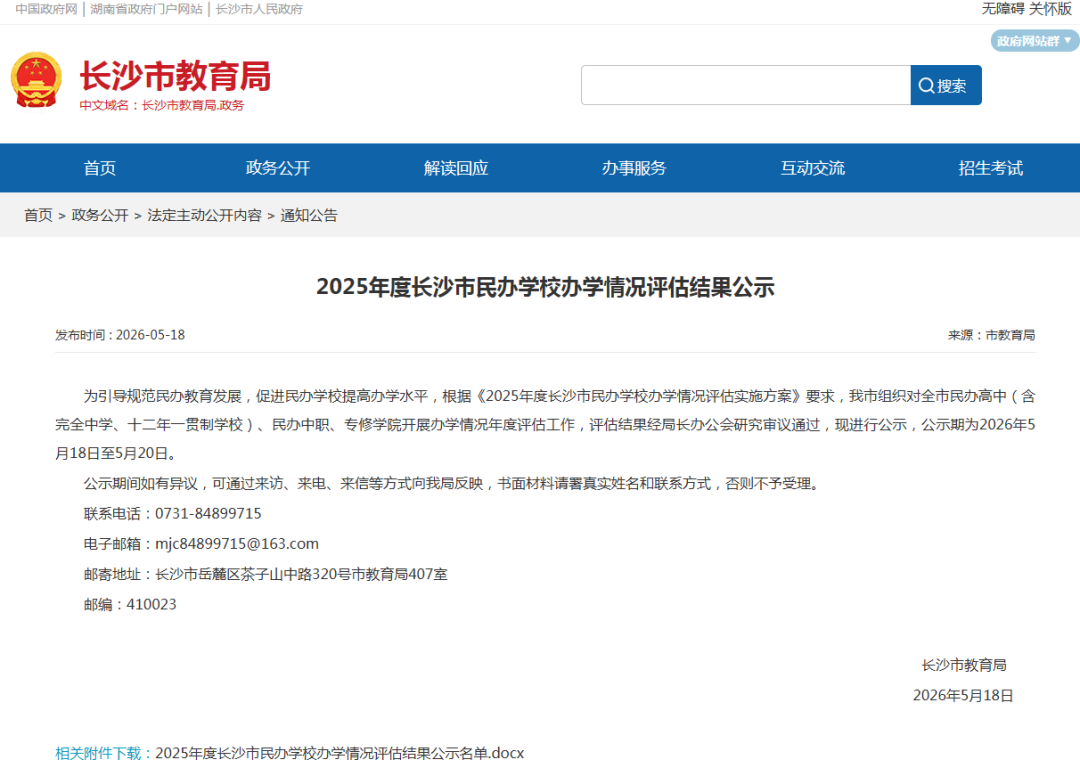Open 招生考试 in the navigation bar
Viewport: 1080px width, 768px height.
pos(990,168)
